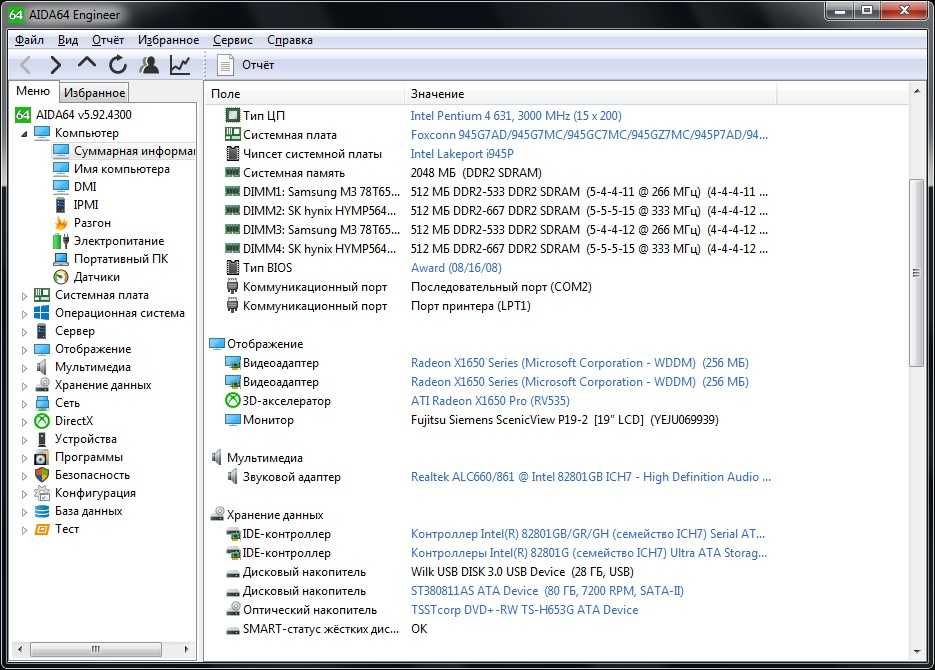Select Суммарная информация in the tree
Screen dimensions: 935x670
134,151
